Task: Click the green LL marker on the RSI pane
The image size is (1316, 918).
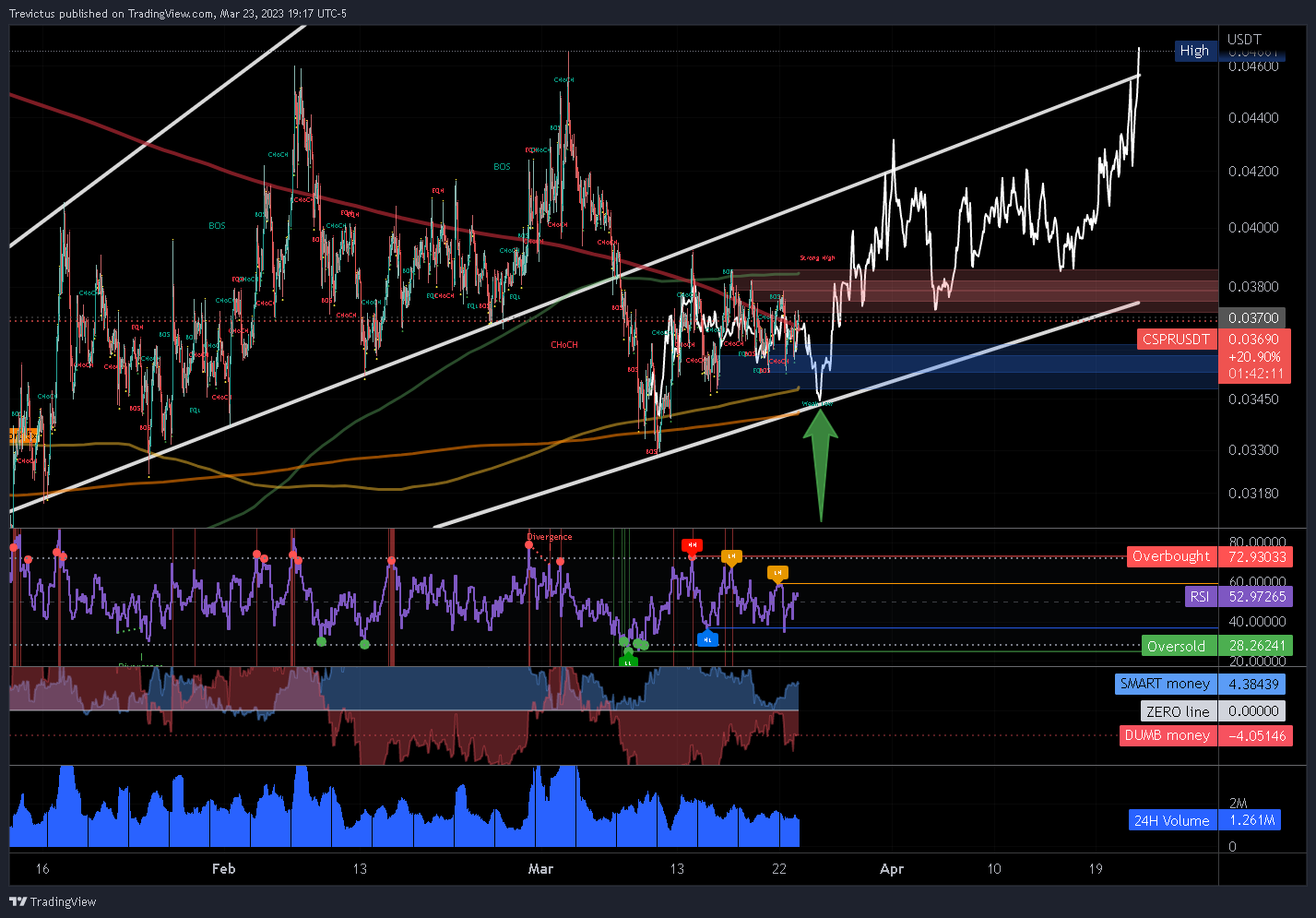Action: pyautogui.click(x=628, y=662)
